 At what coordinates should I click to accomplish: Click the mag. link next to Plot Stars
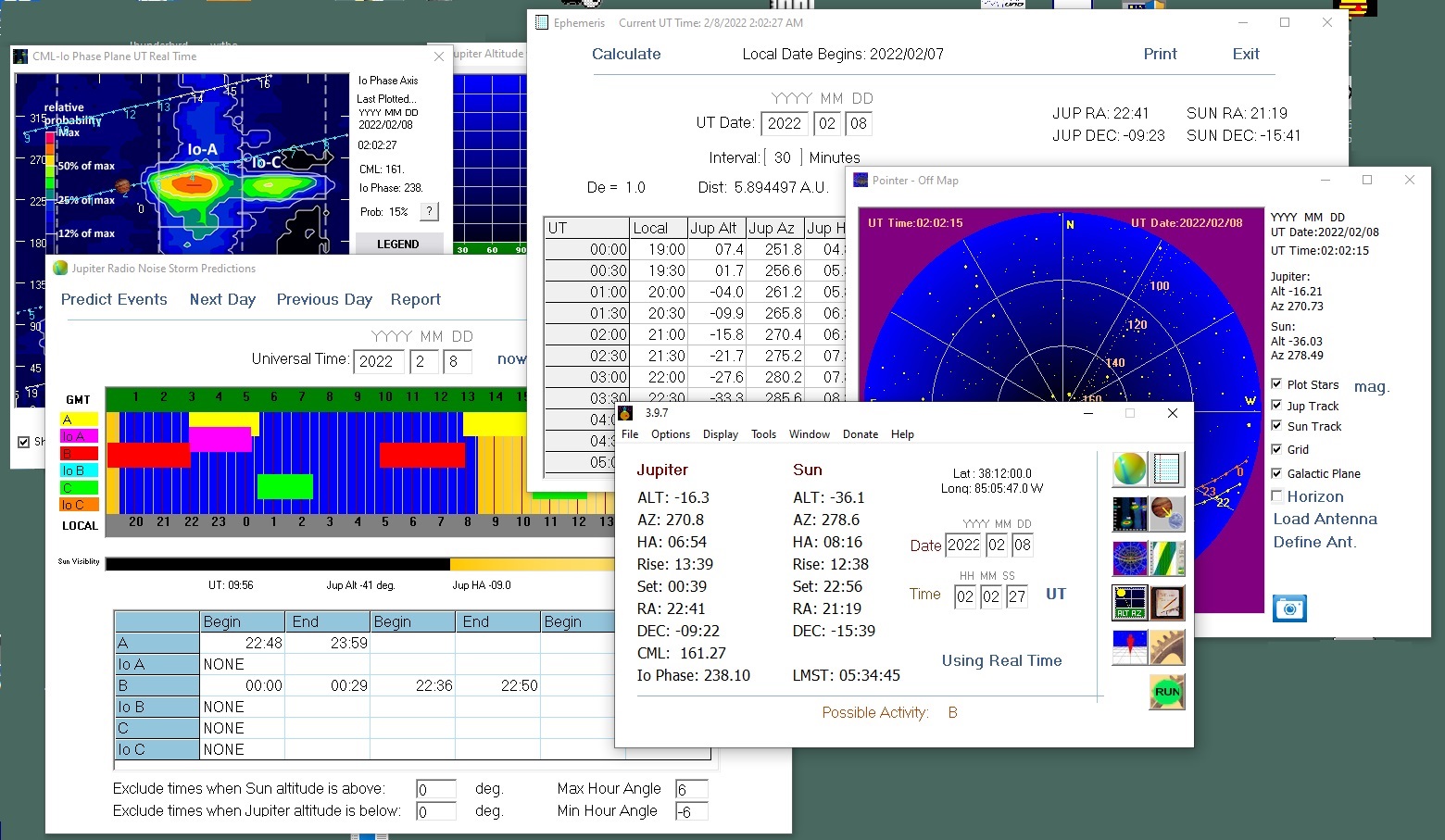(1372, 387)
